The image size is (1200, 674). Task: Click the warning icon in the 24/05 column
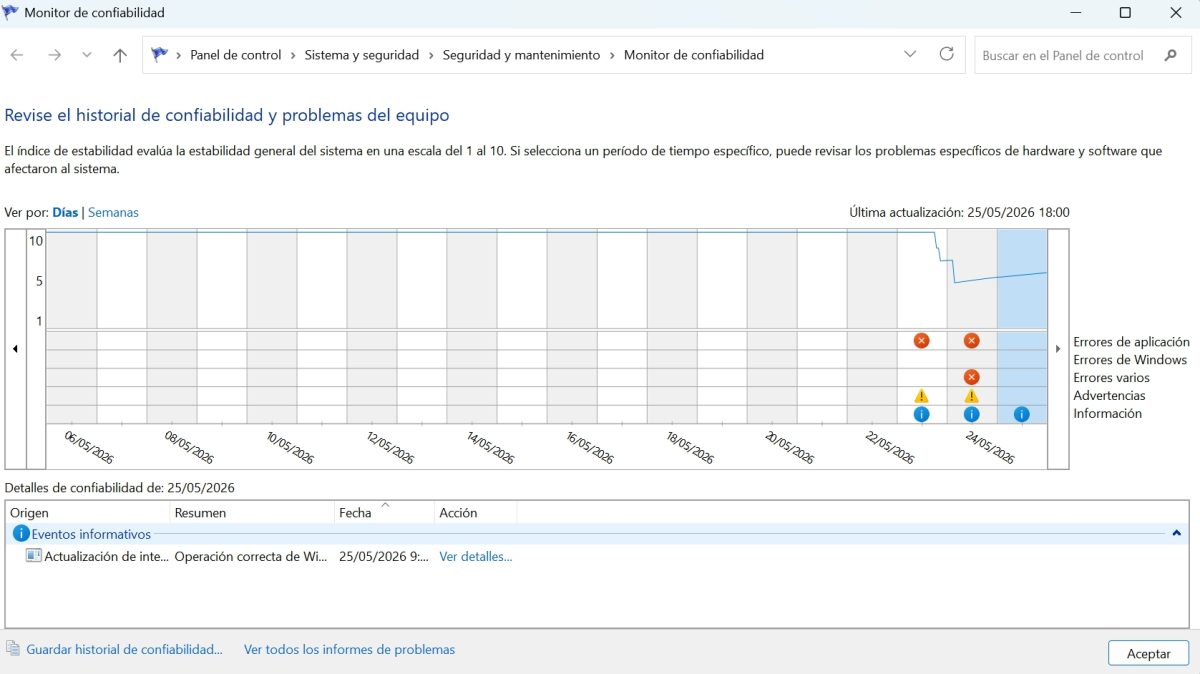click(971, 396)
